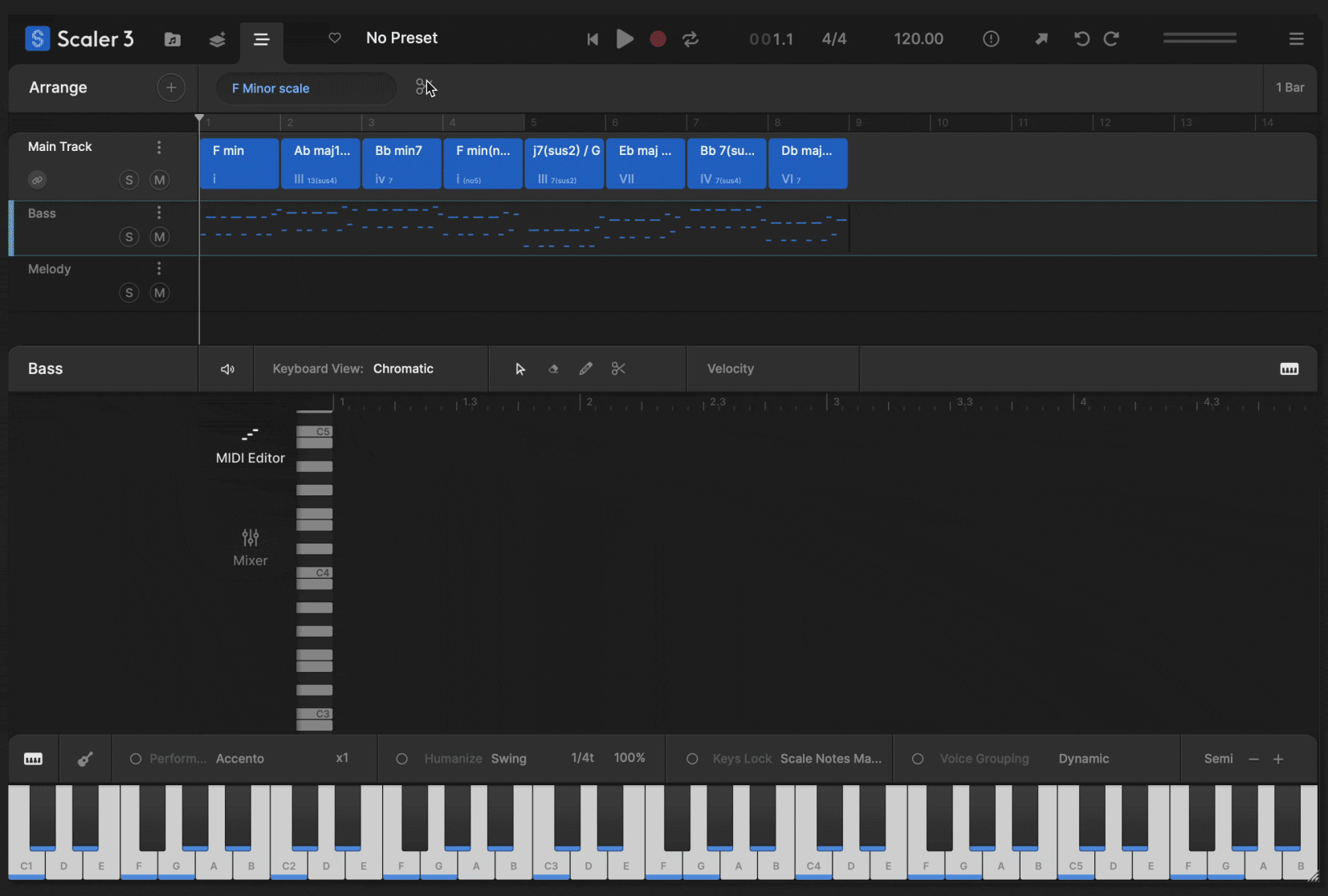This screenshot has height=896, width=1328.
Task: Open the Humanize Swing selector
Action: coord(510,758)
